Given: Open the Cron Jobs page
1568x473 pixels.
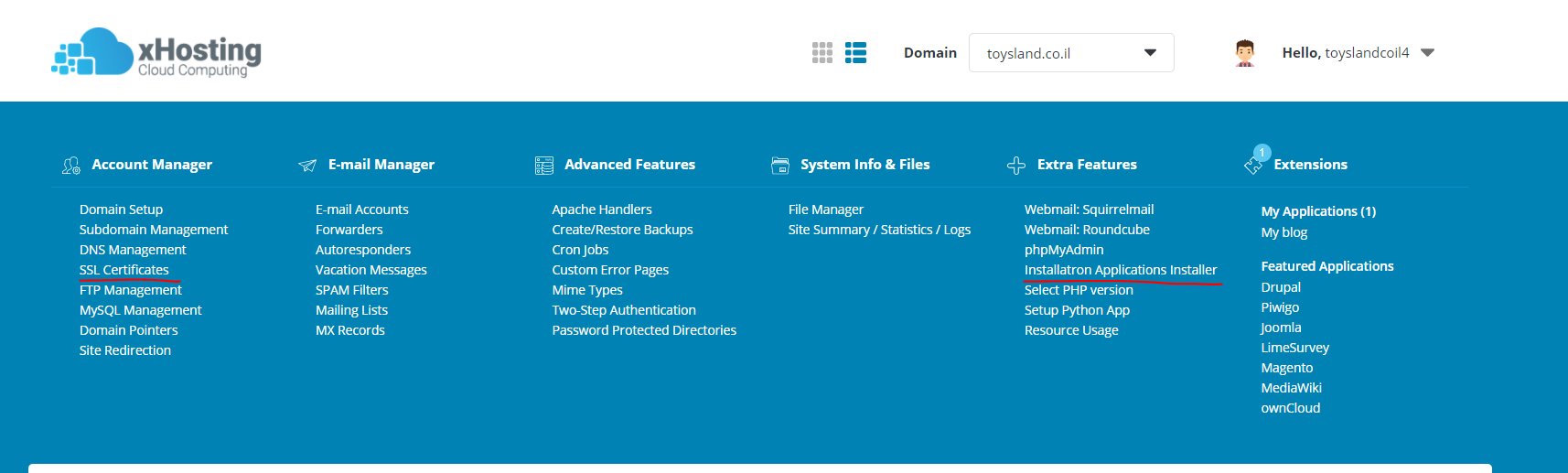Looking at the screenshot, I should (580, 250).
